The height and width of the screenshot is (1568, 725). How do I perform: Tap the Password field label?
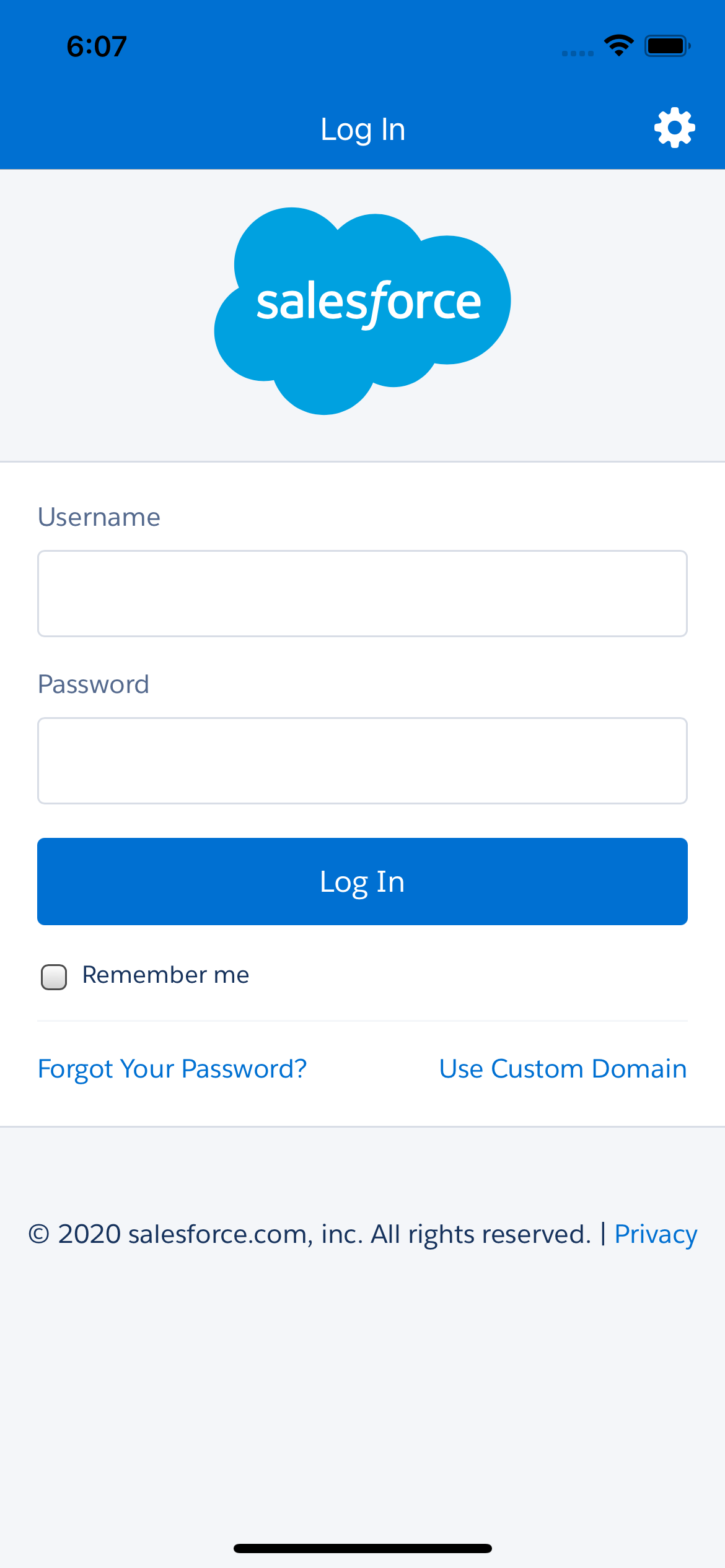pyautogui.click(x=94, y=684)
